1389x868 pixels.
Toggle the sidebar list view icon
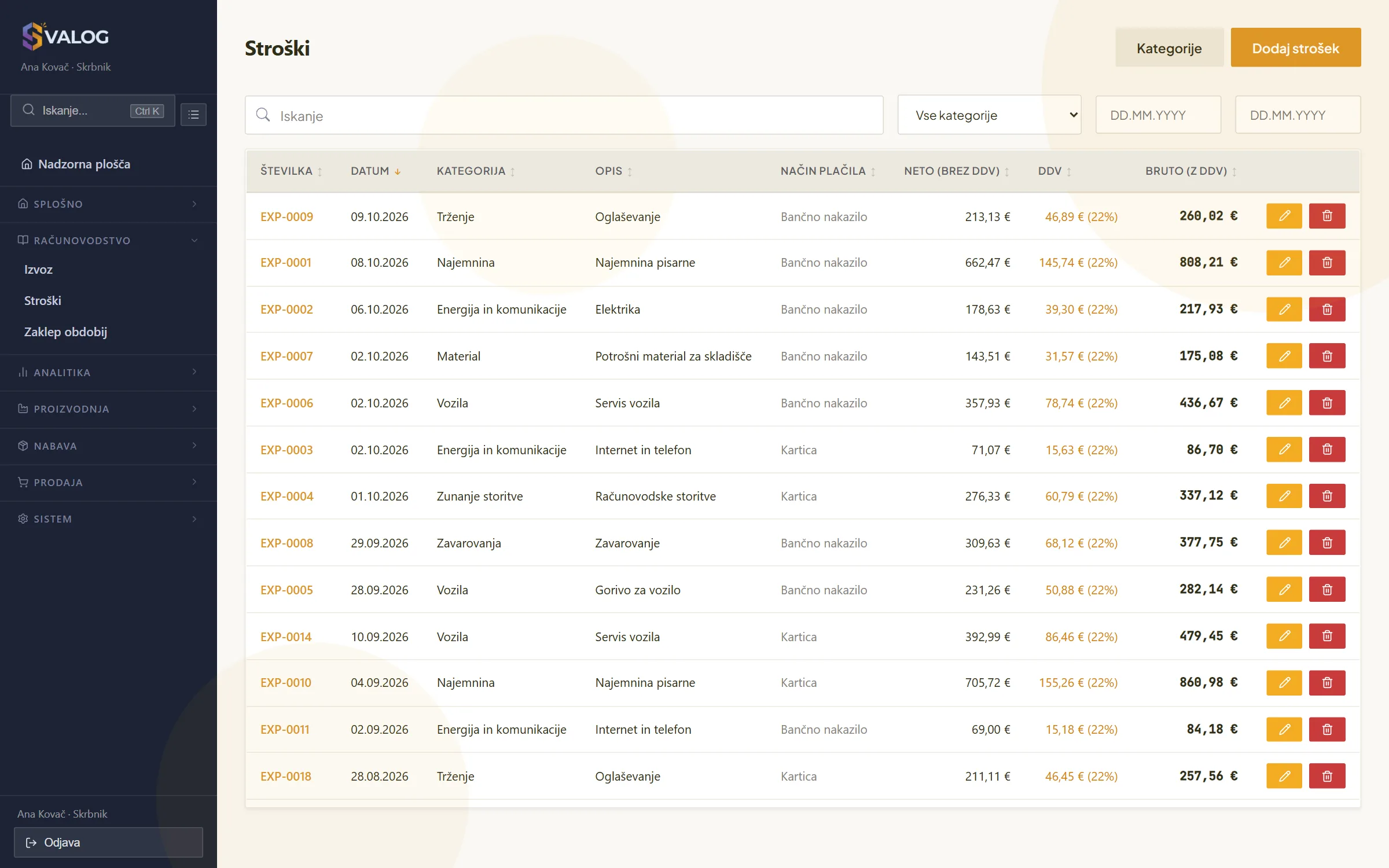coord(193,115)
